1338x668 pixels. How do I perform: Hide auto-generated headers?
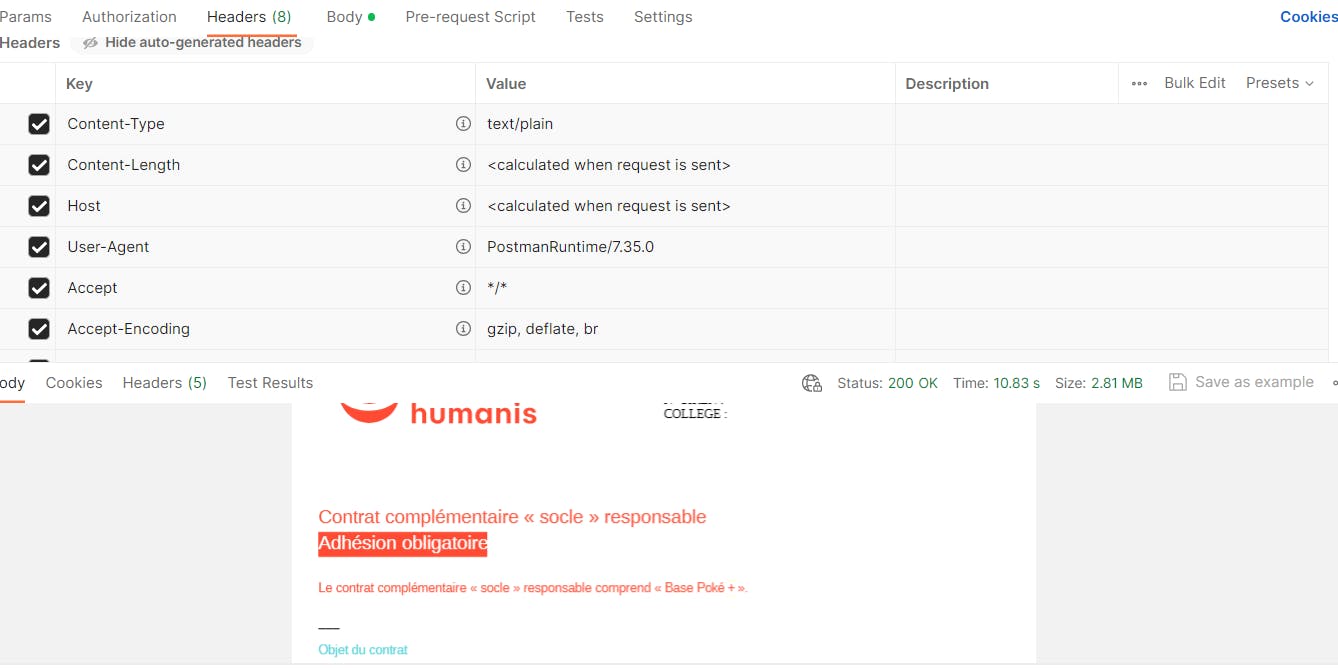point(192,43)
